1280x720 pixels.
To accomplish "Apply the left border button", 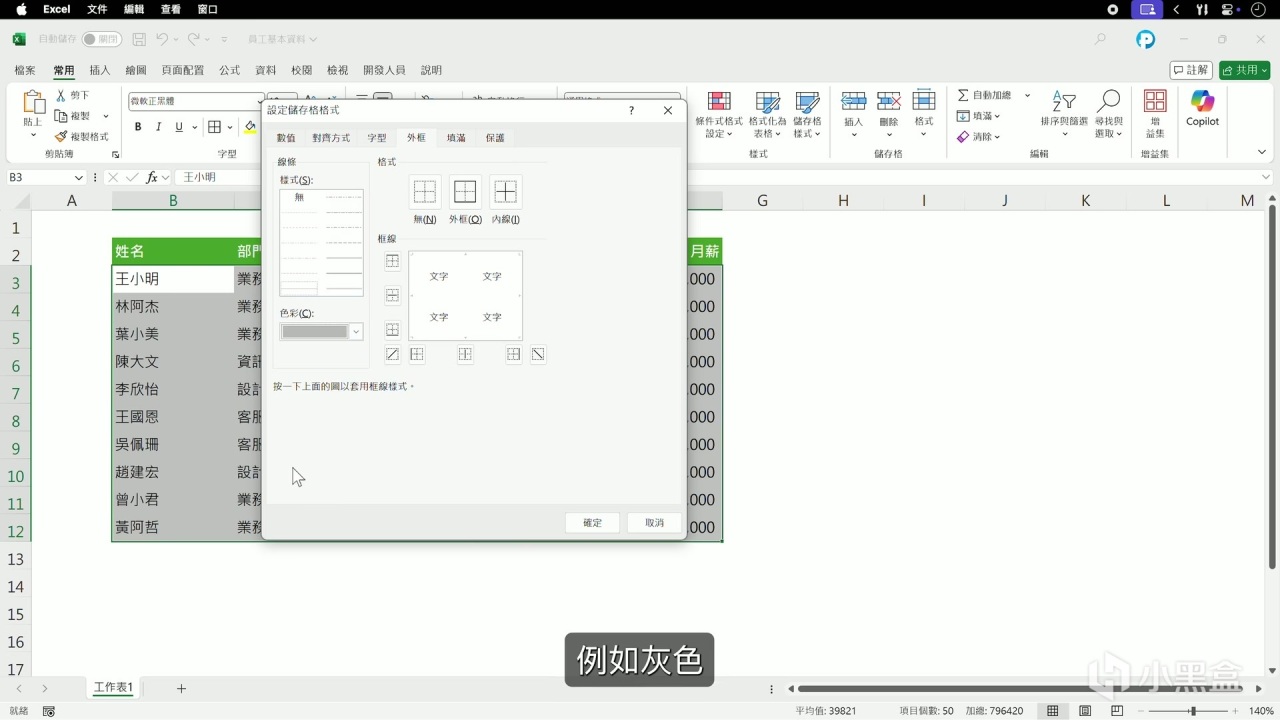I will (417, 354).
